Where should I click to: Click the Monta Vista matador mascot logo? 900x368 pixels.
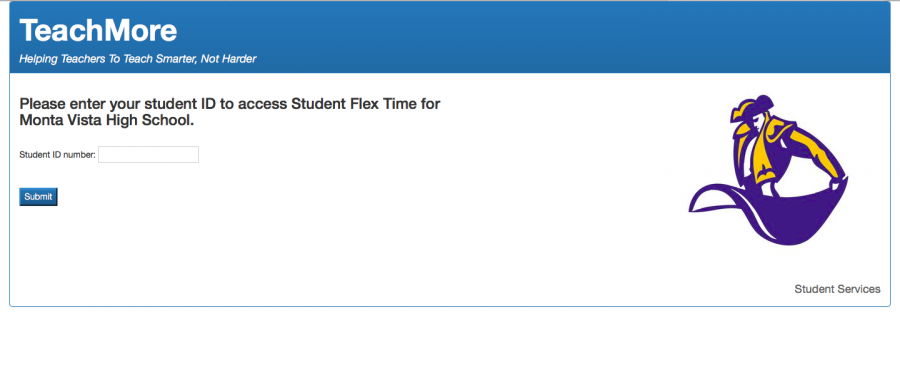769,169
